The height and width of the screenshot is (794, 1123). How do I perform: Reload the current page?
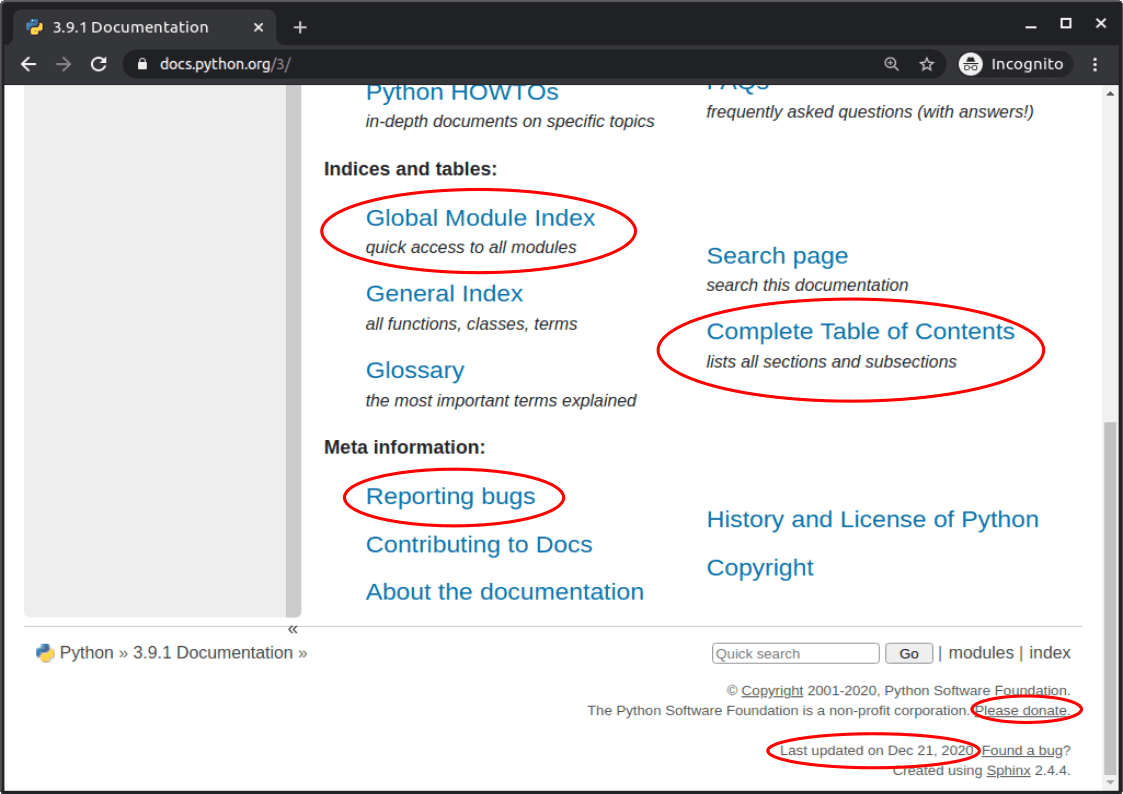click(x=98, y=63)
